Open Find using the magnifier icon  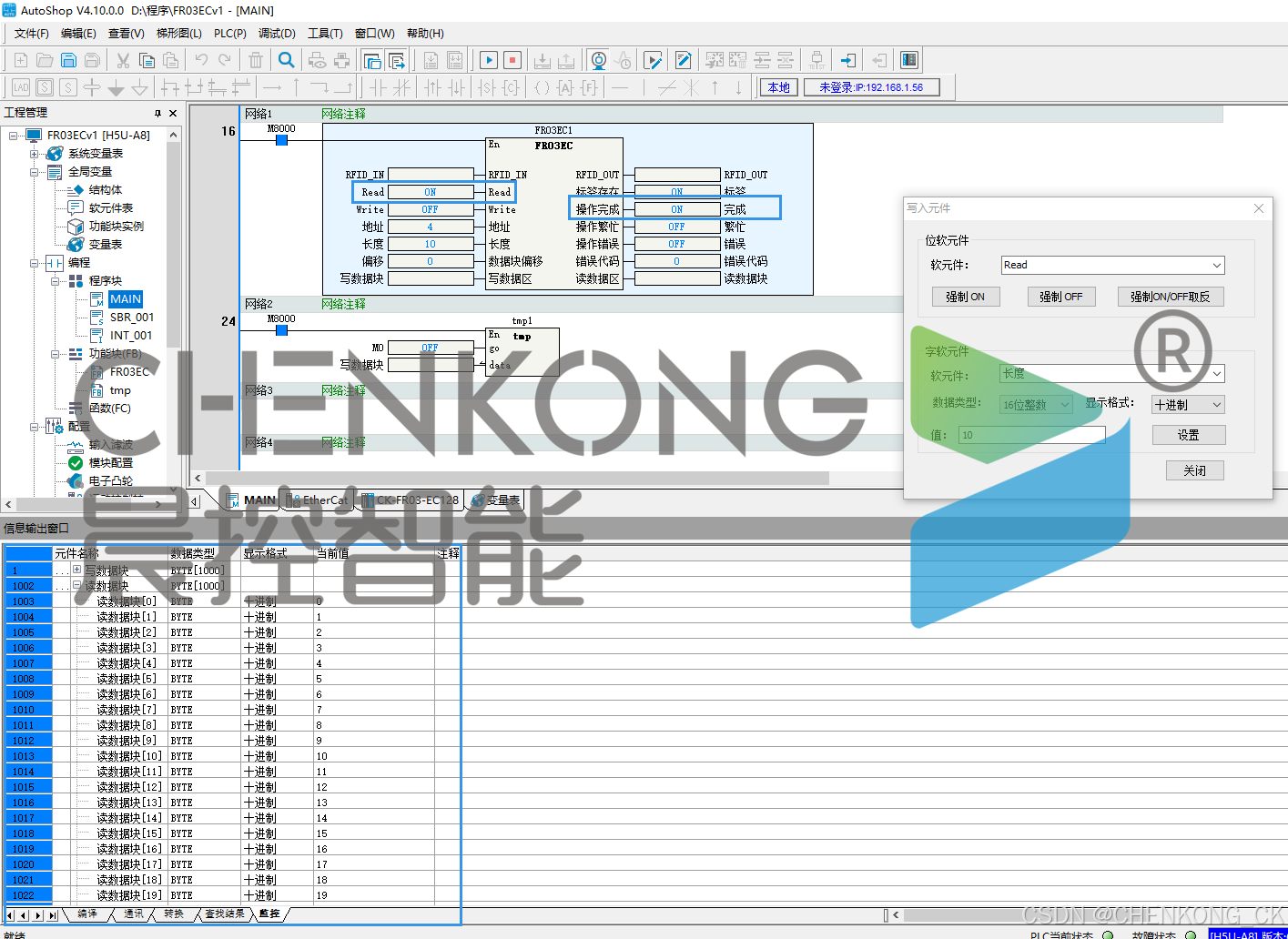coord(287,60)
